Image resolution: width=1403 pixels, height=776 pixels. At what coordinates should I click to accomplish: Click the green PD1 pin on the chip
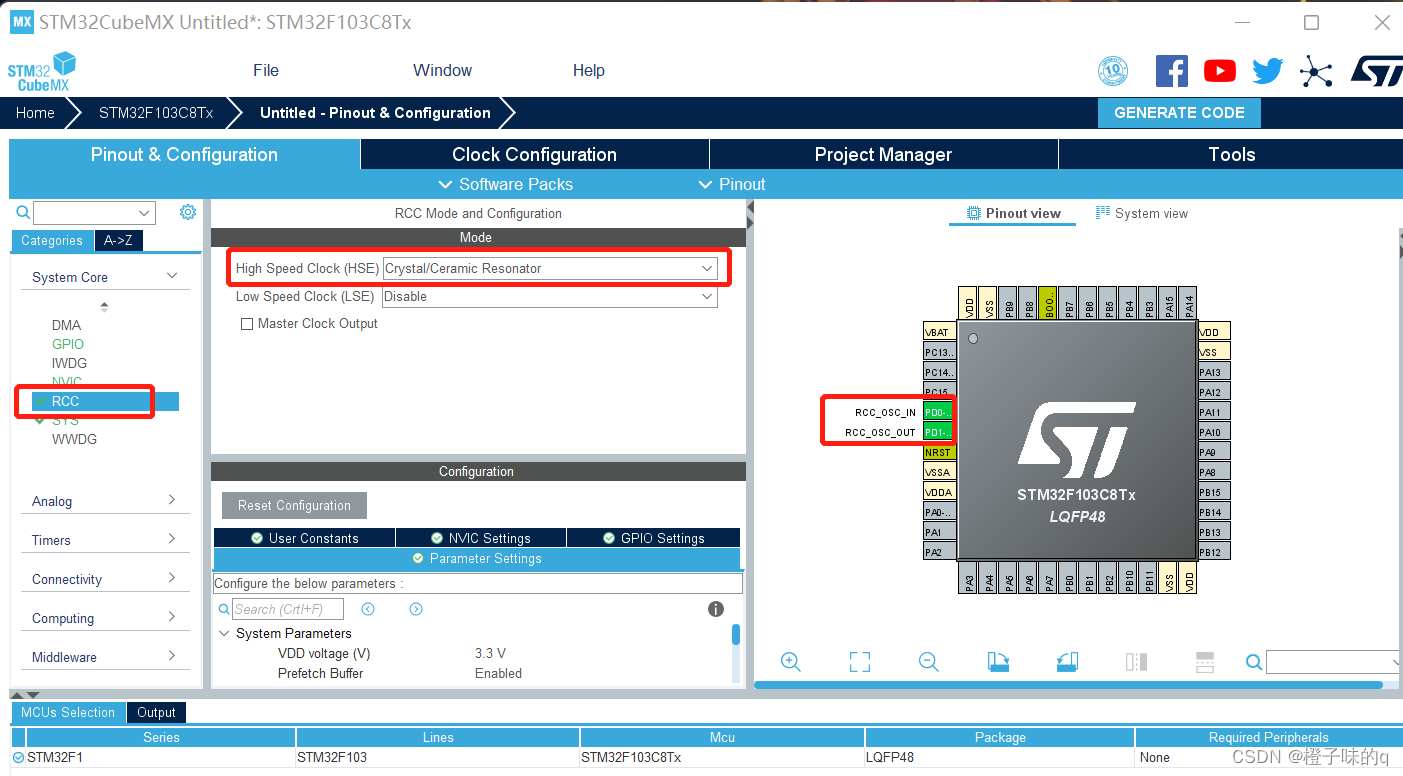coord(938,432)
